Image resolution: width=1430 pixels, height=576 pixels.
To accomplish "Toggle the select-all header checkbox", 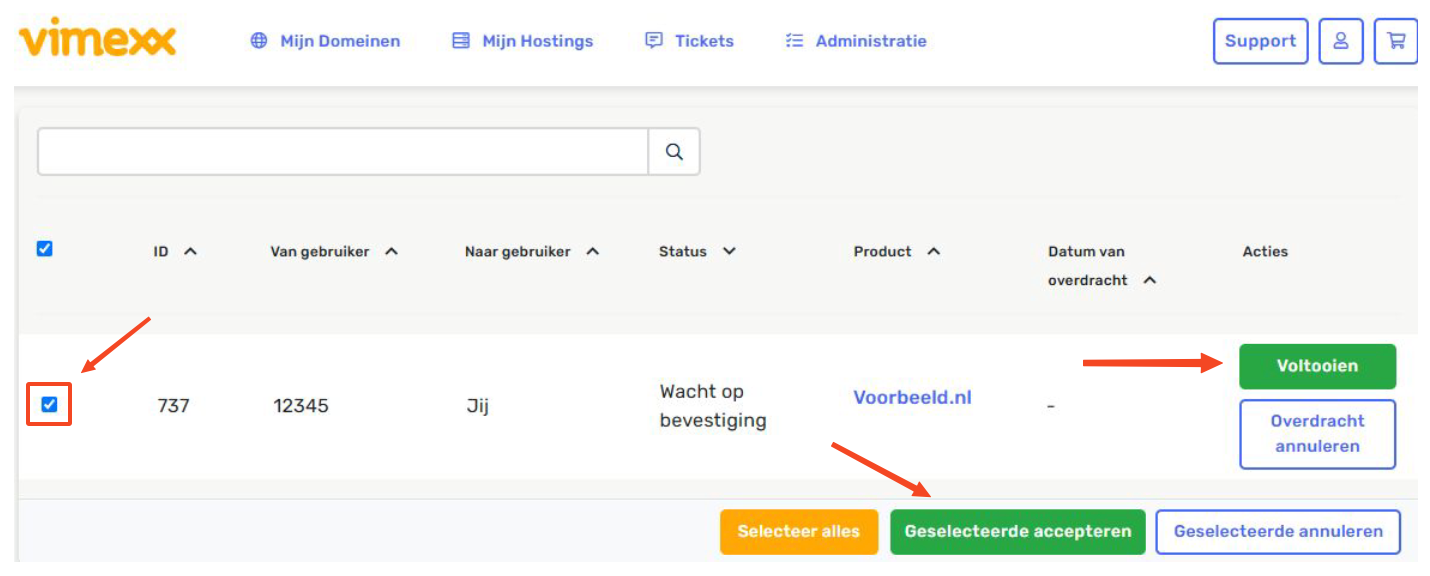I will 45,249.
